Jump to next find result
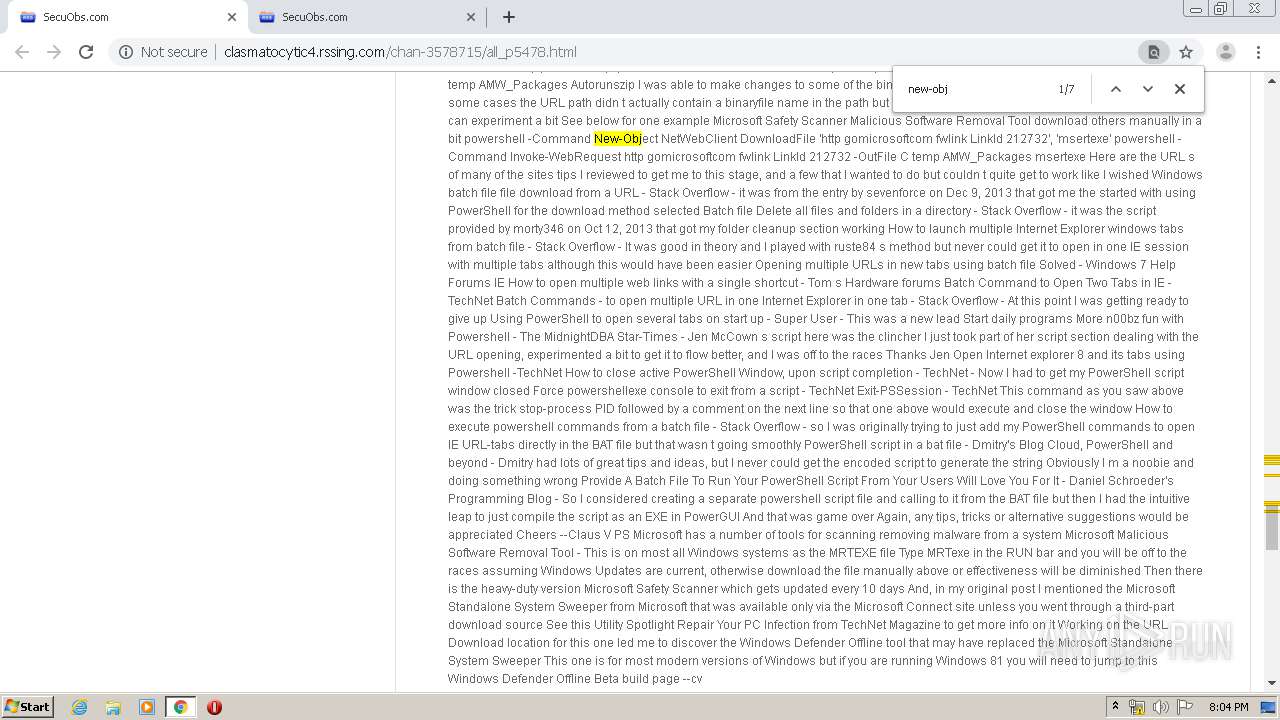 pos(1148,89)
